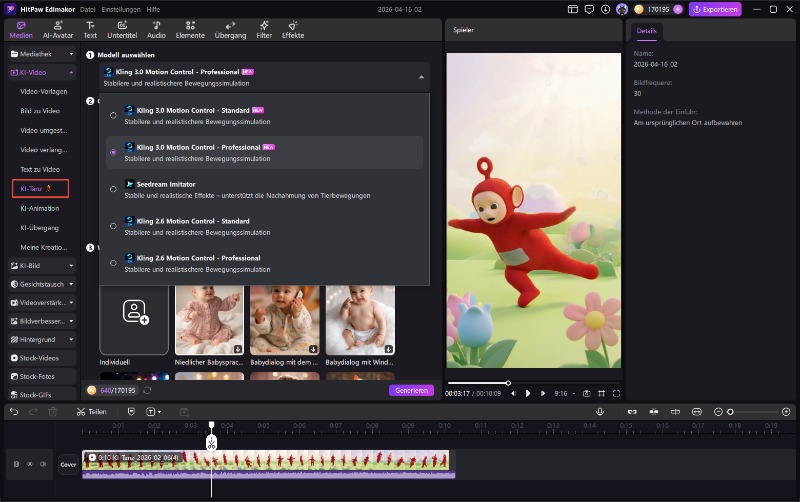Select KI-Tanz in sidebar
This screenshot has width=800, height=502.
(x=40, y=188)
